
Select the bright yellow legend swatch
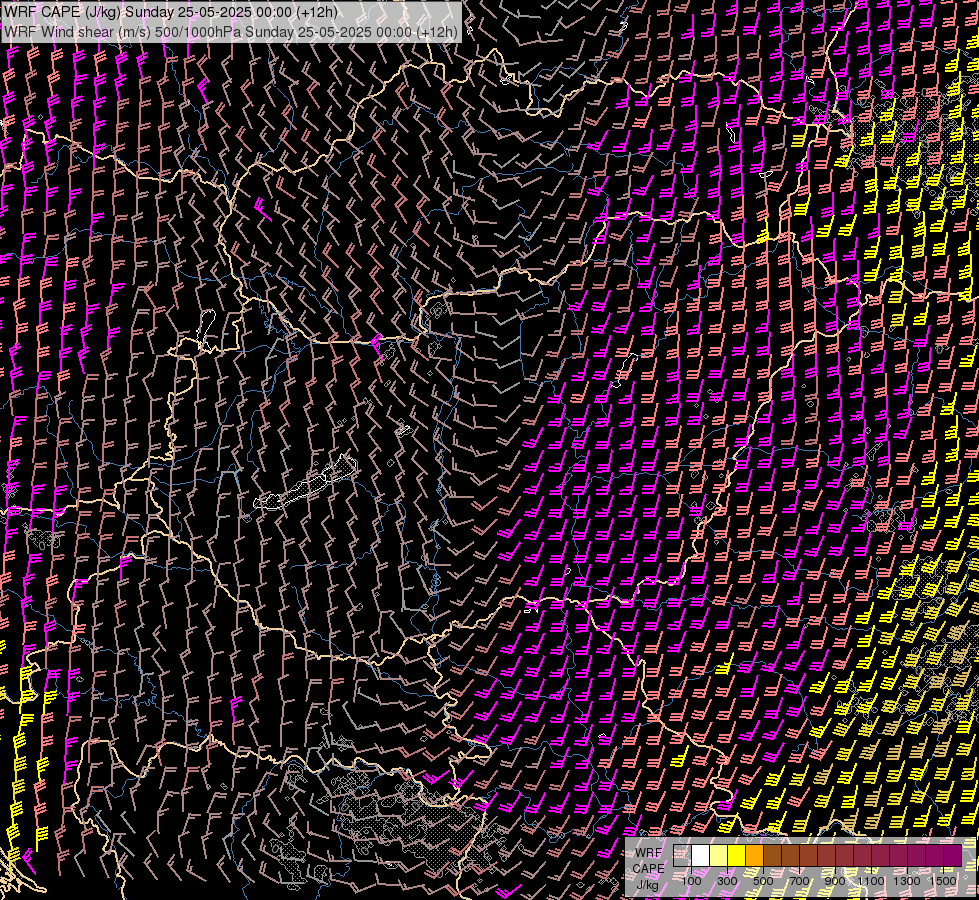click(737, 855)
